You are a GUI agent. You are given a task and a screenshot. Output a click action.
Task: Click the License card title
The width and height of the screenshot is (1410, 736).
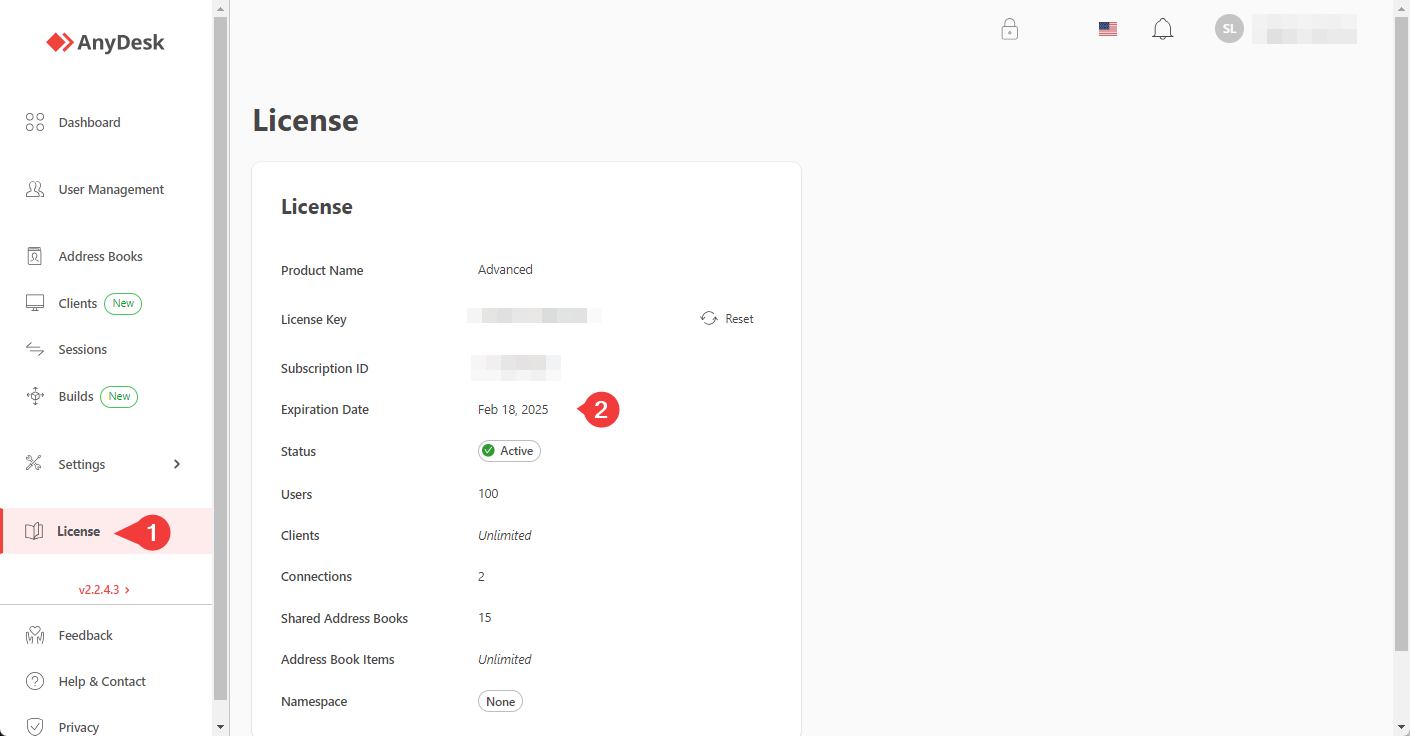click(316, 207)
